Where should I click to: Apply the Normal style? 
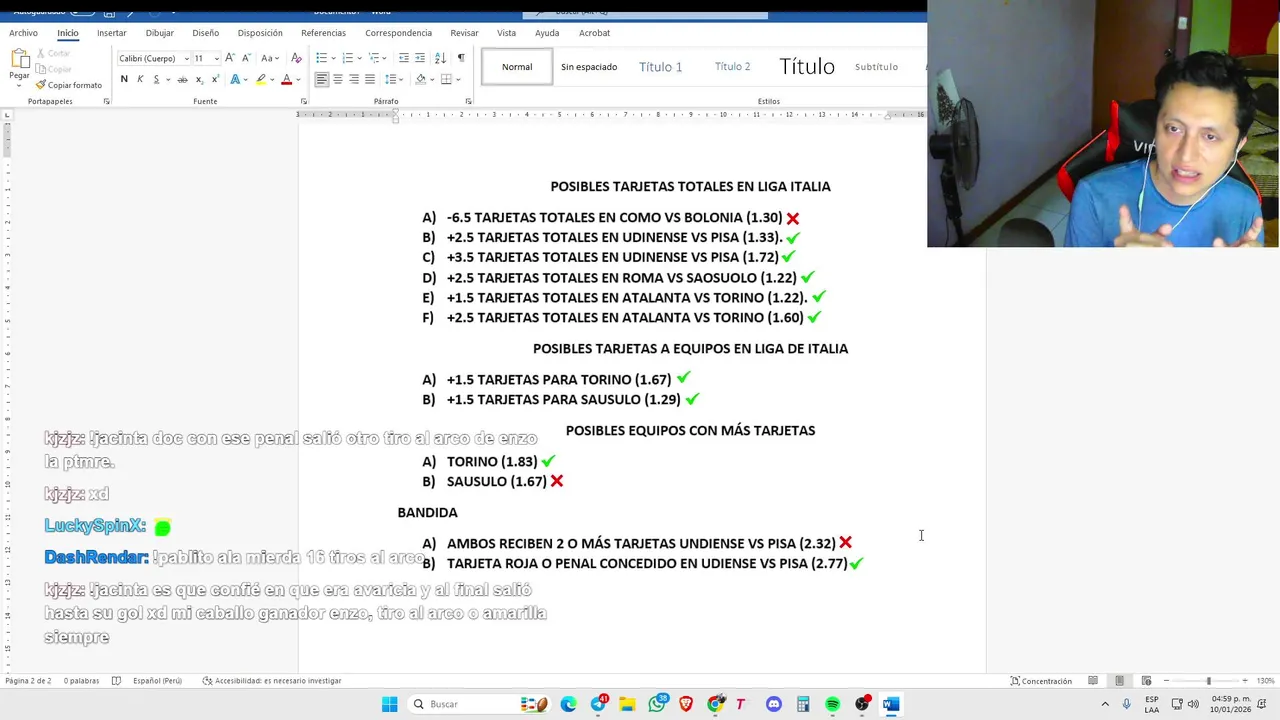(517, 67)
